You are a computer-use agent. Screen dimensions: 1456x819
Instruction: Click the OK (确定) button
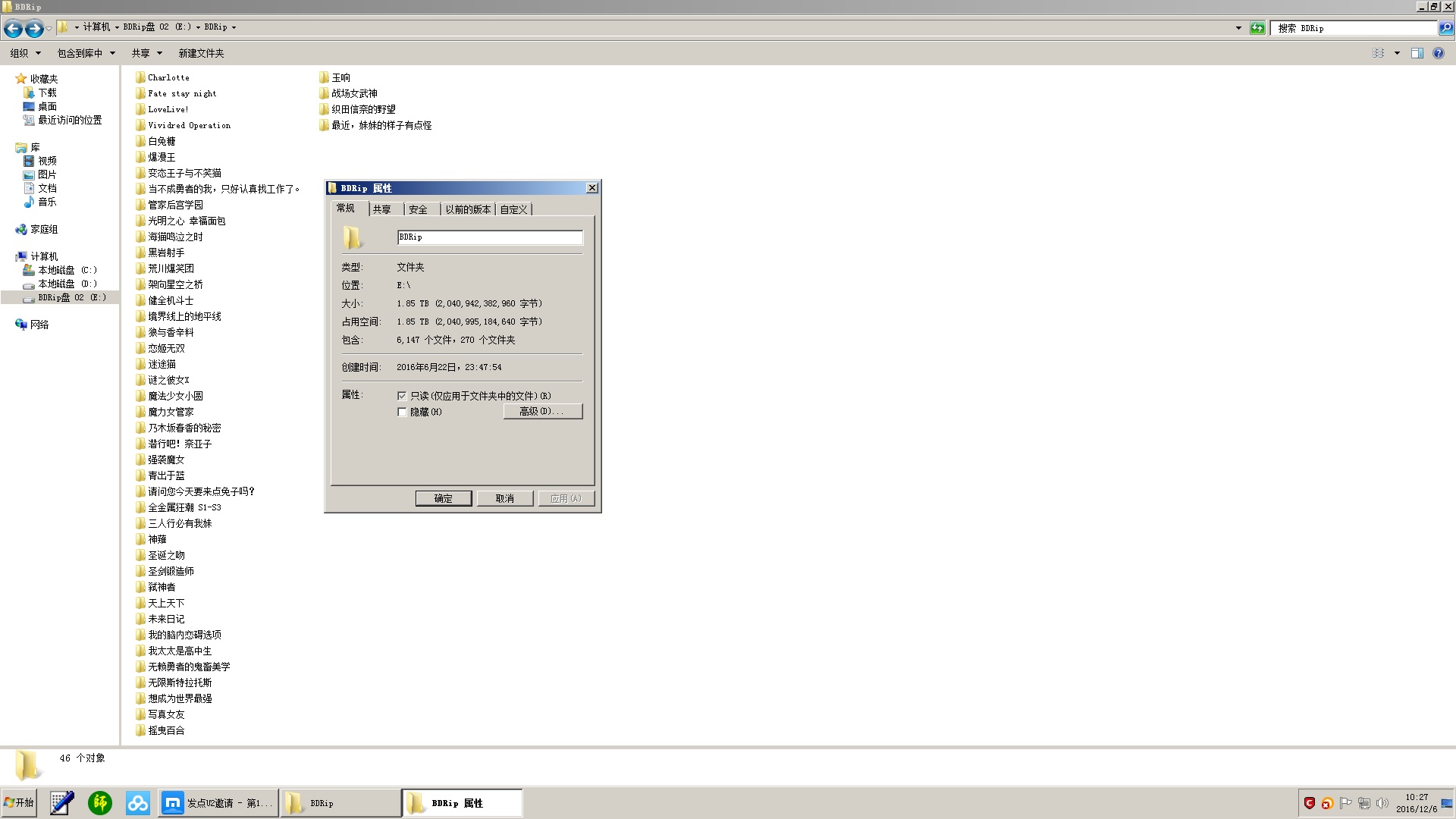[444, 498]
